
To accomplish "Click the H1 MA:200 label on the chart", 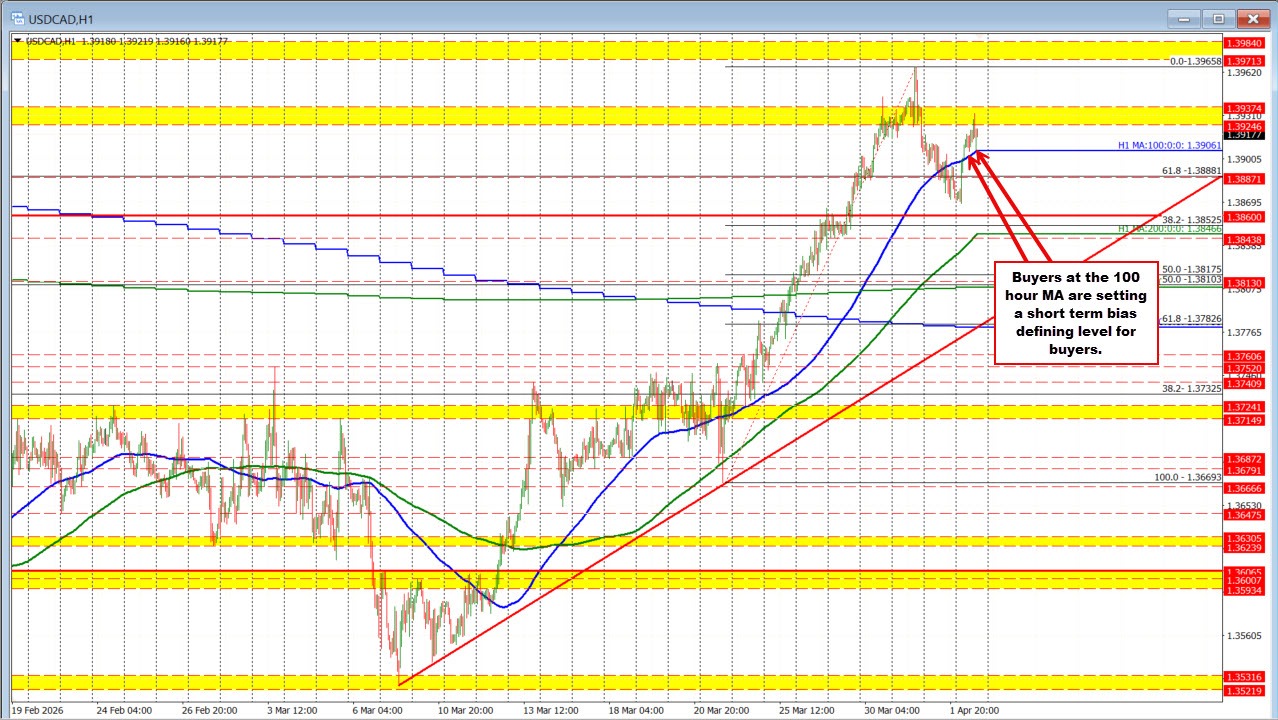I will [1168, 229].
